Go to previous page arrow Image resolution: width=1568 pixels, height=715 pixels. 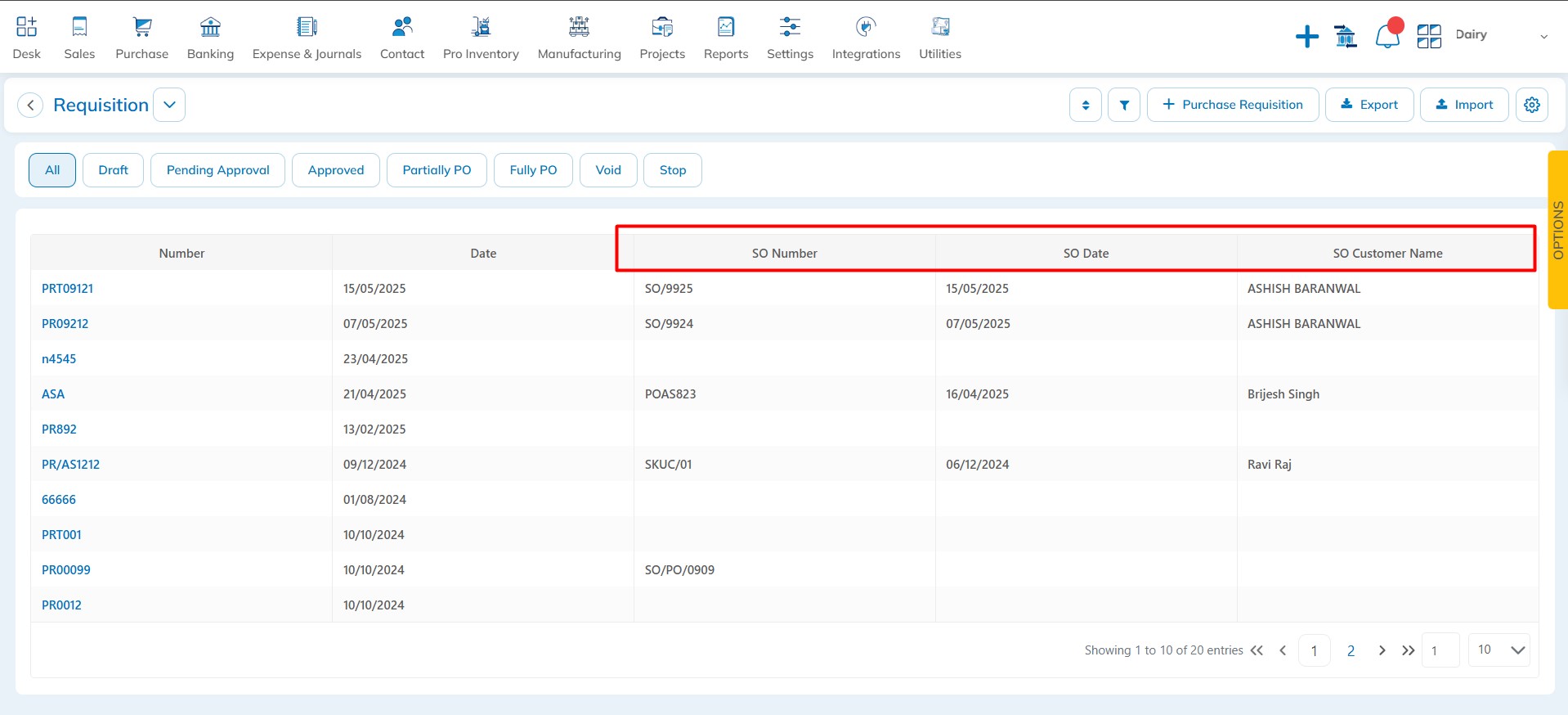[1283, 650]
